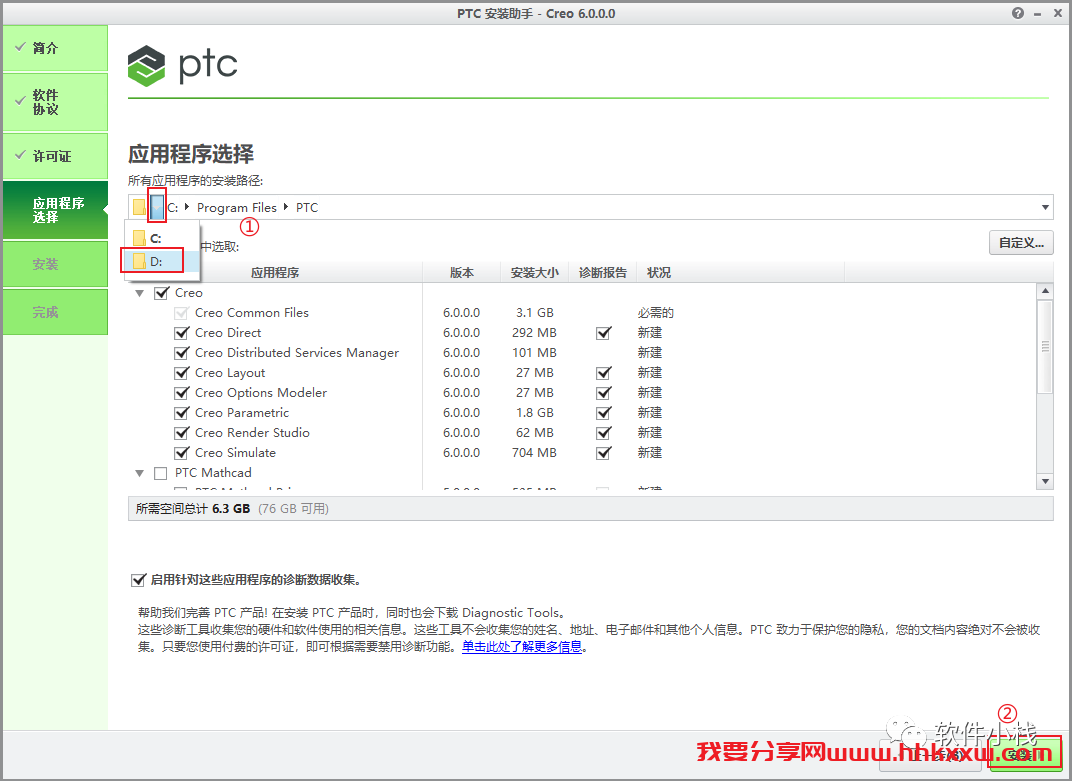Check the PTC Mathcad checkbox
1072x781 pixels.
click(161, 473)
